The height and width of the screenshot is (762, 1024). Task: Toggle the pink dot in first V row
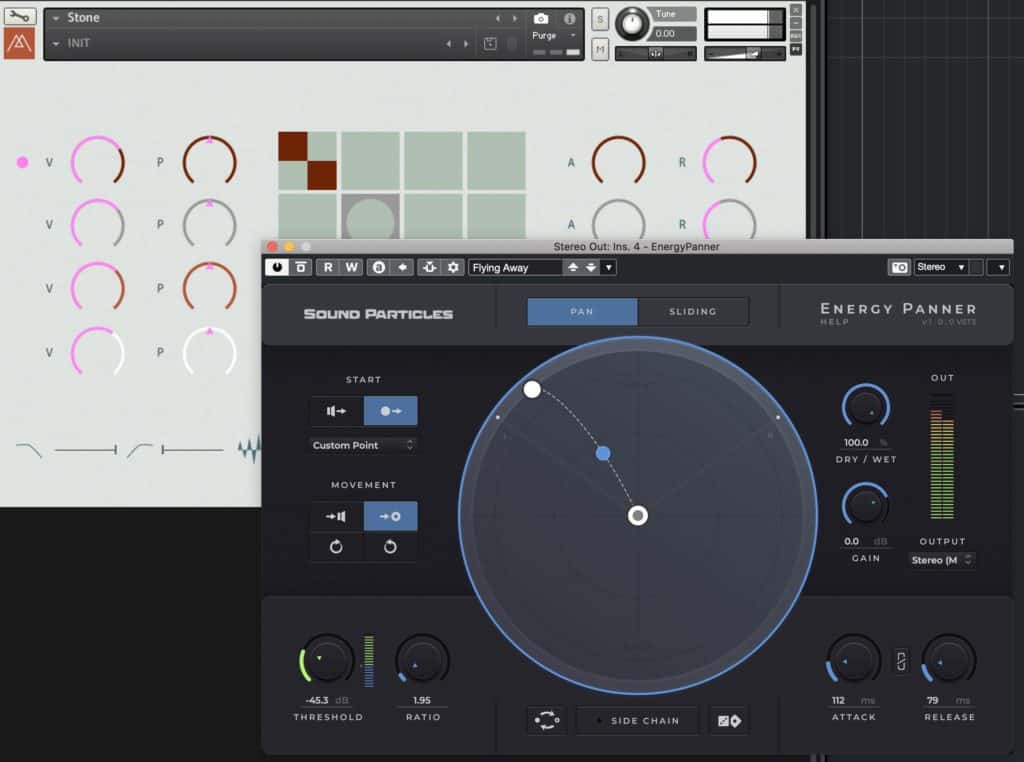(x=22, y=162)
